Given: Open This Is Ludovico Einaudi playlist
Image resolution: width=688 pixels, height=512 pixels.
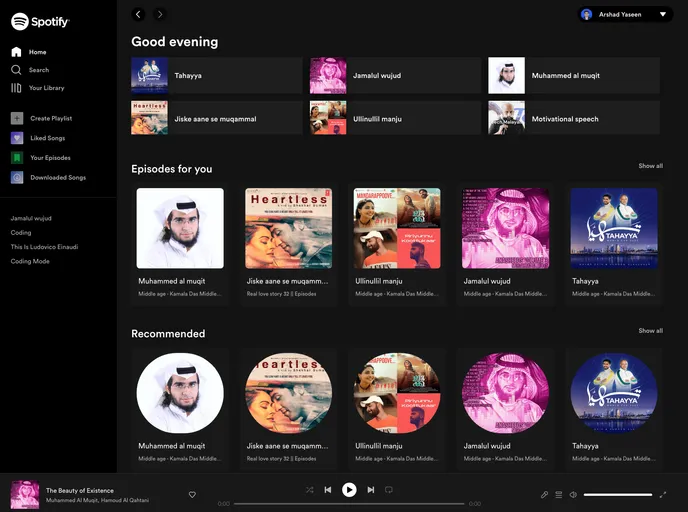Looking at the screenshot, I should 44,247.
